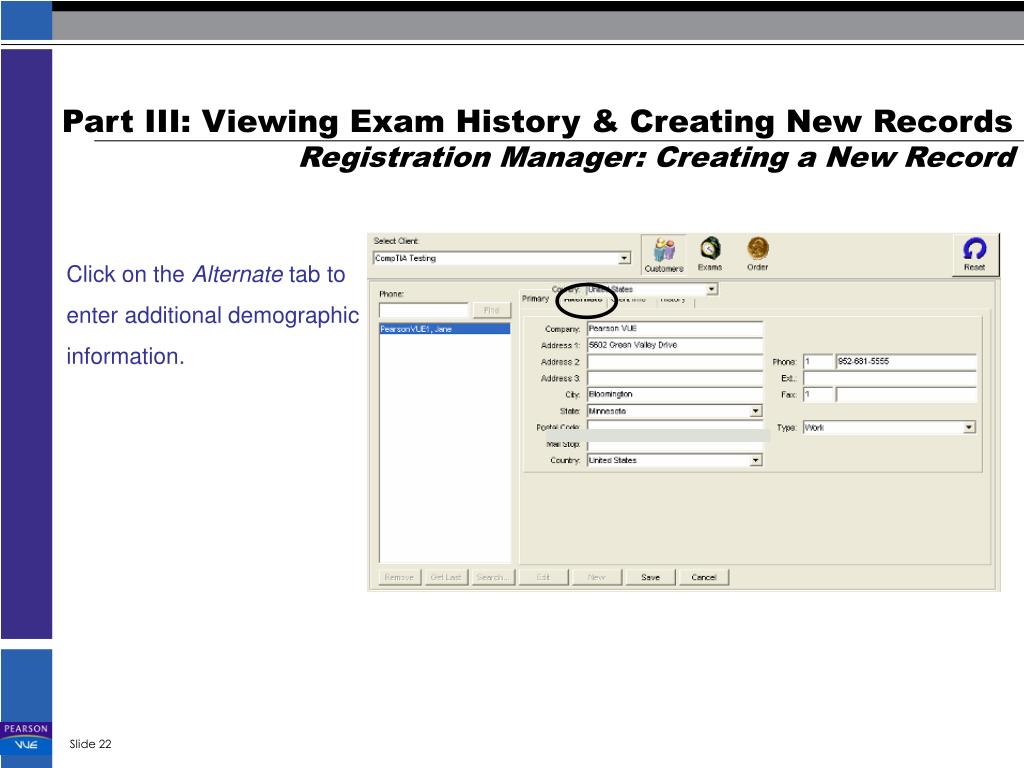Click the Fax country code field

tap(818, 394)
